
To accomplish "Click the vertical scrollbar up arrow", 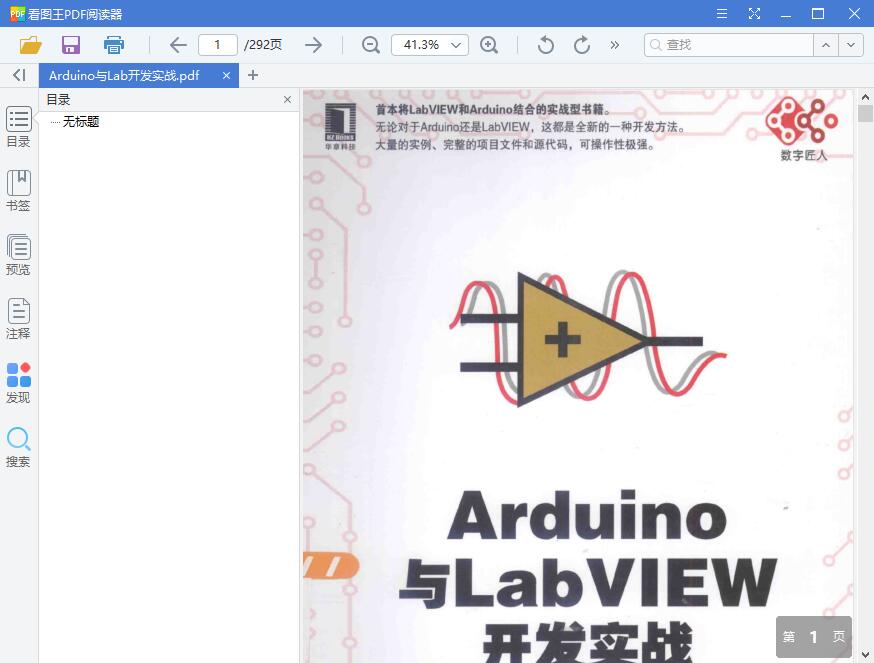I will (865, 97).
